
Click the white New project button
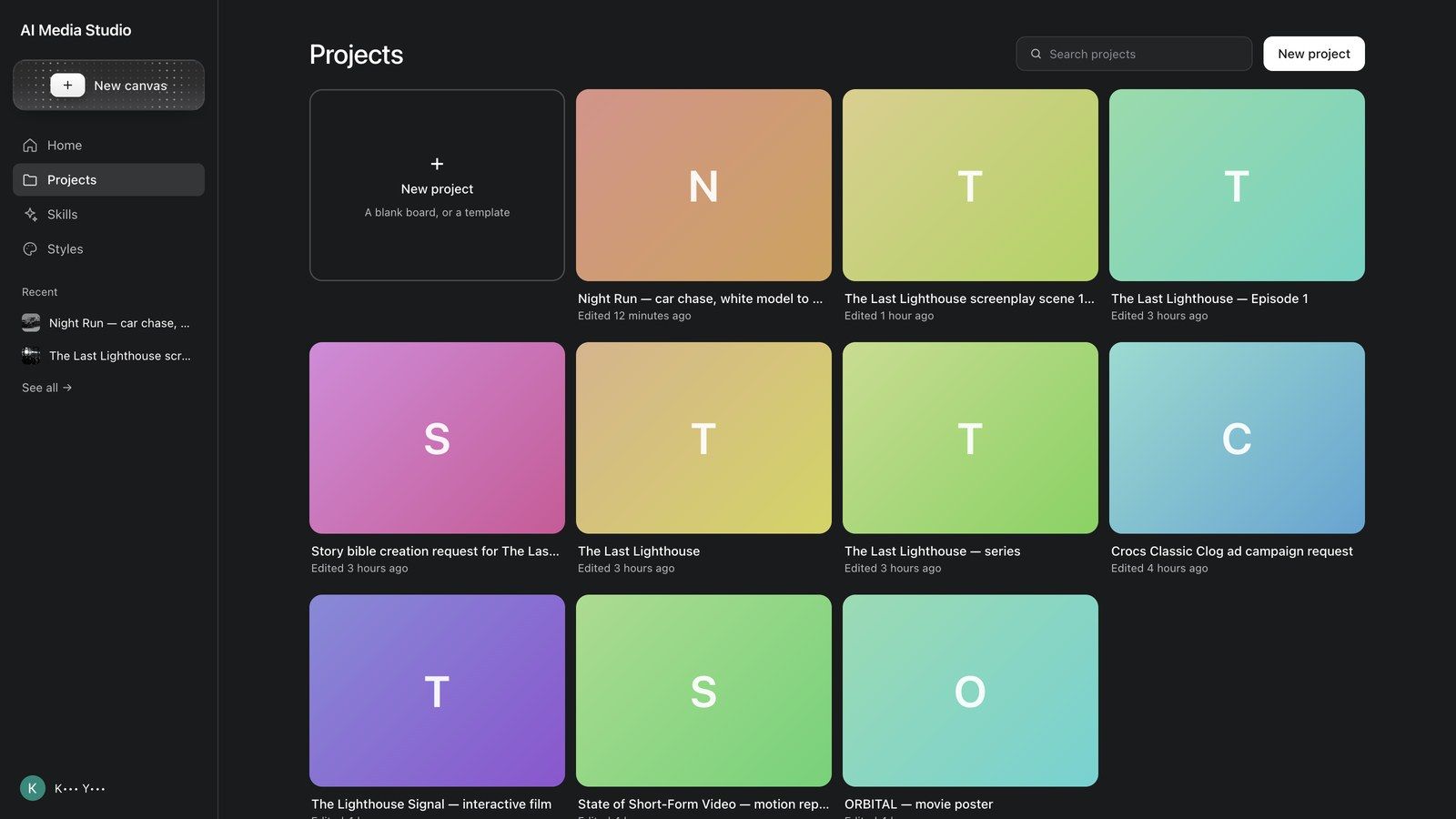pyautogui.click(x=1314, y=54)
